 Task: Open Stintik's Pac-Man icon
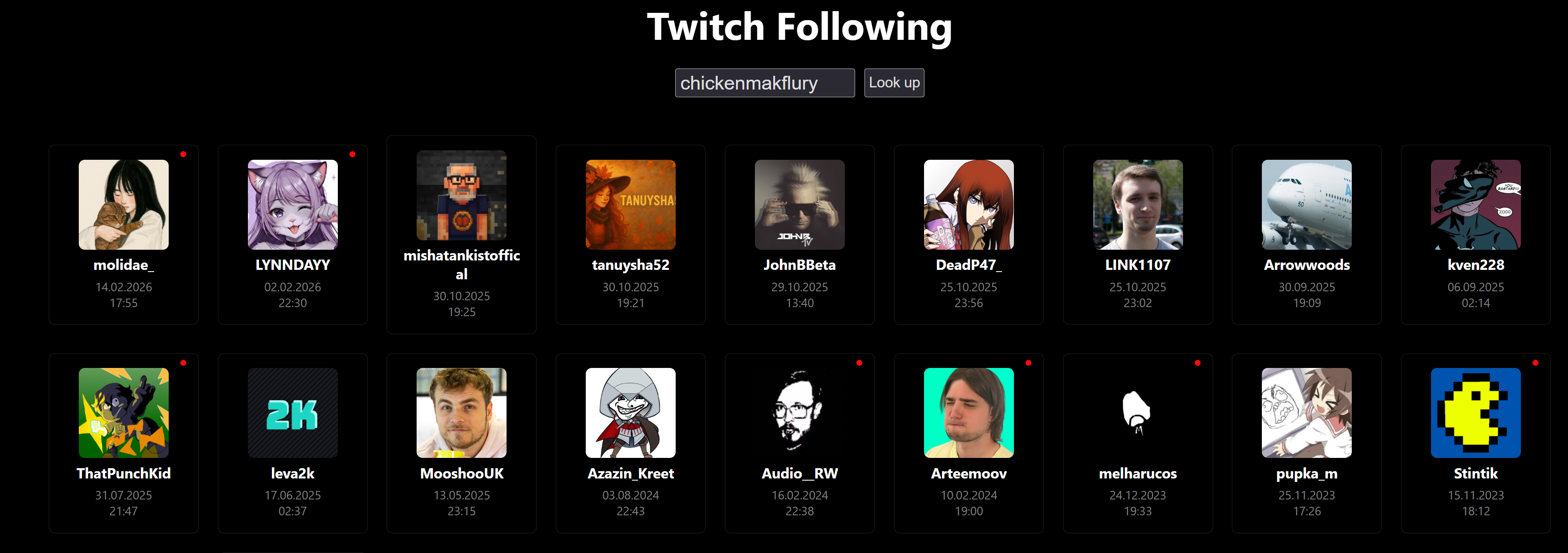1476,413
